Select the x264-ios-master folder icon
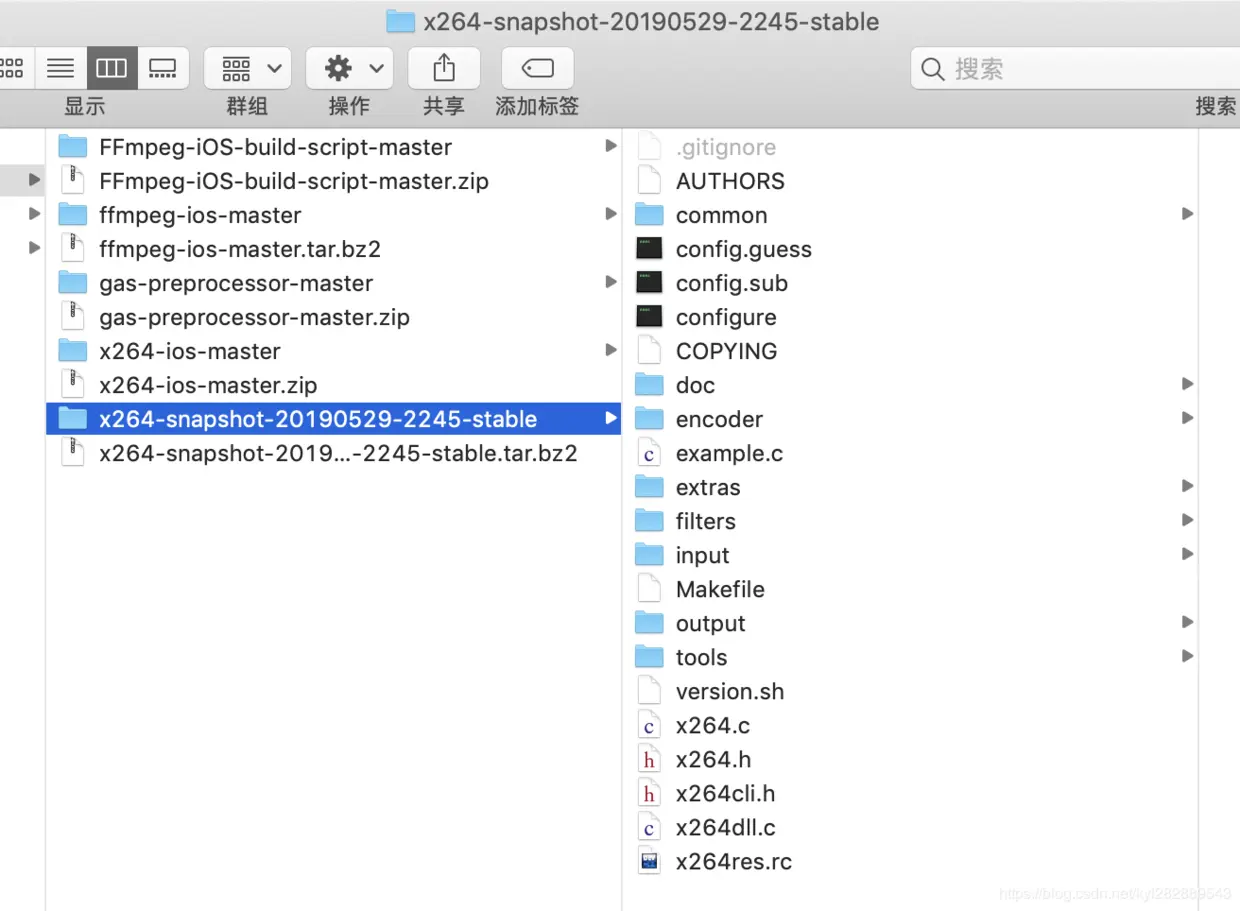Image resolution: width=1240 pixels, height=911 pixels. tap(73, 351)
